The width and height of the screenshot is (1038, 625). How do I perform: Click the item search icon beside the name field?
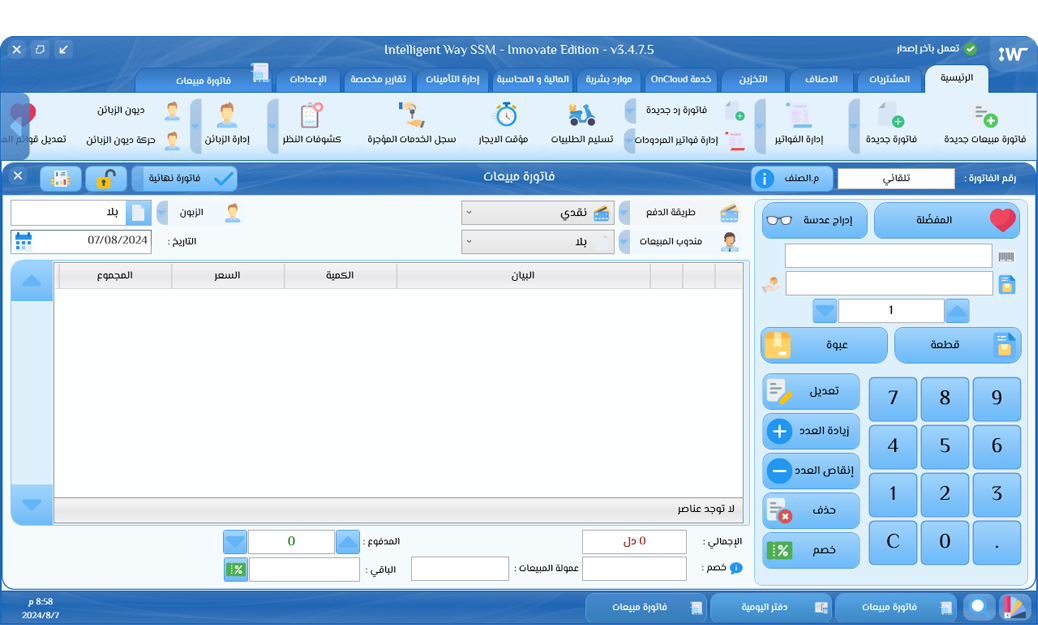click(1007, 285)
